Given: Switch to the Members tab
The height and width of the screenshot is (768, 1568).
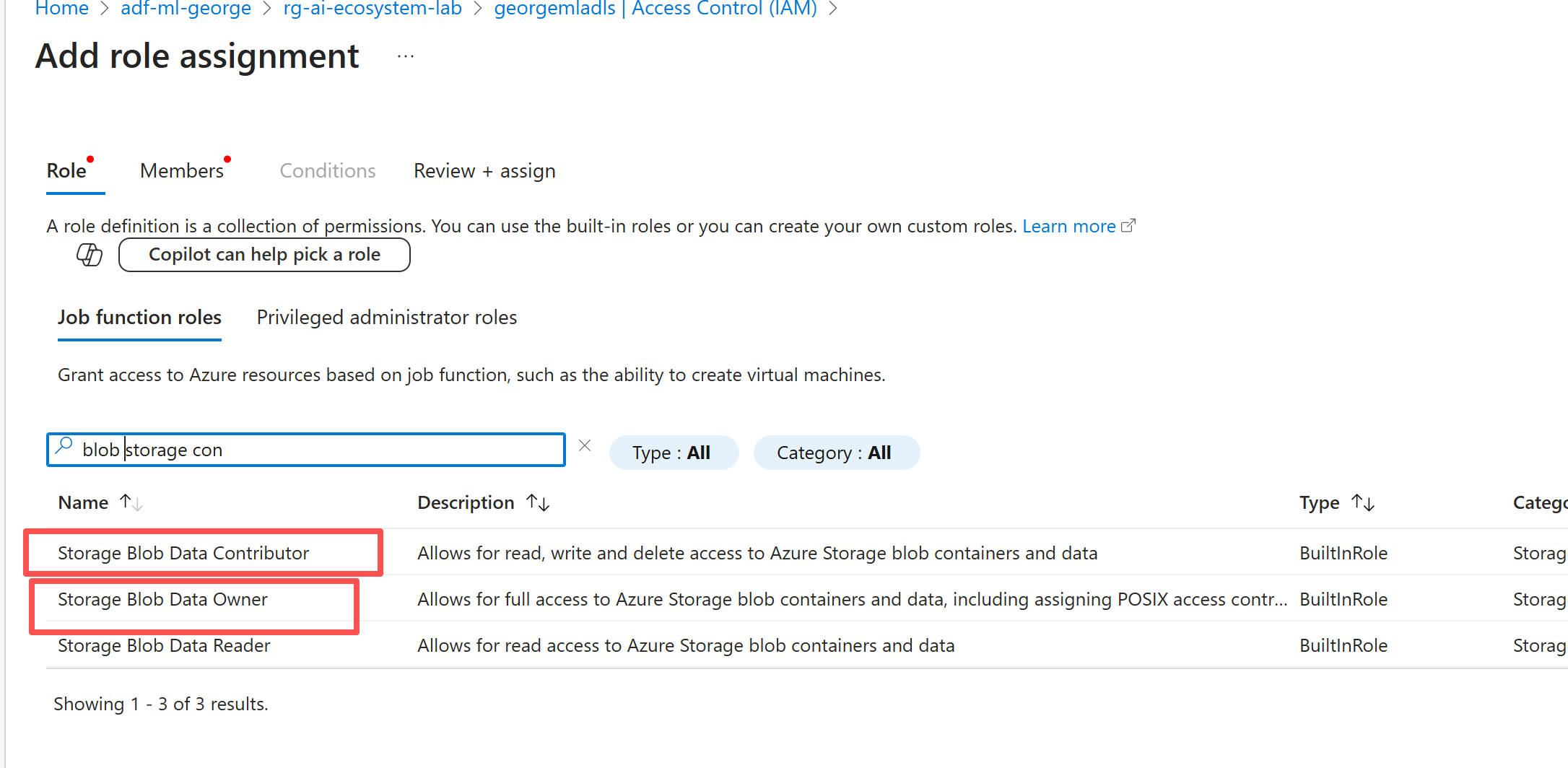Looking at the screenshot, I should coord(182,171).
